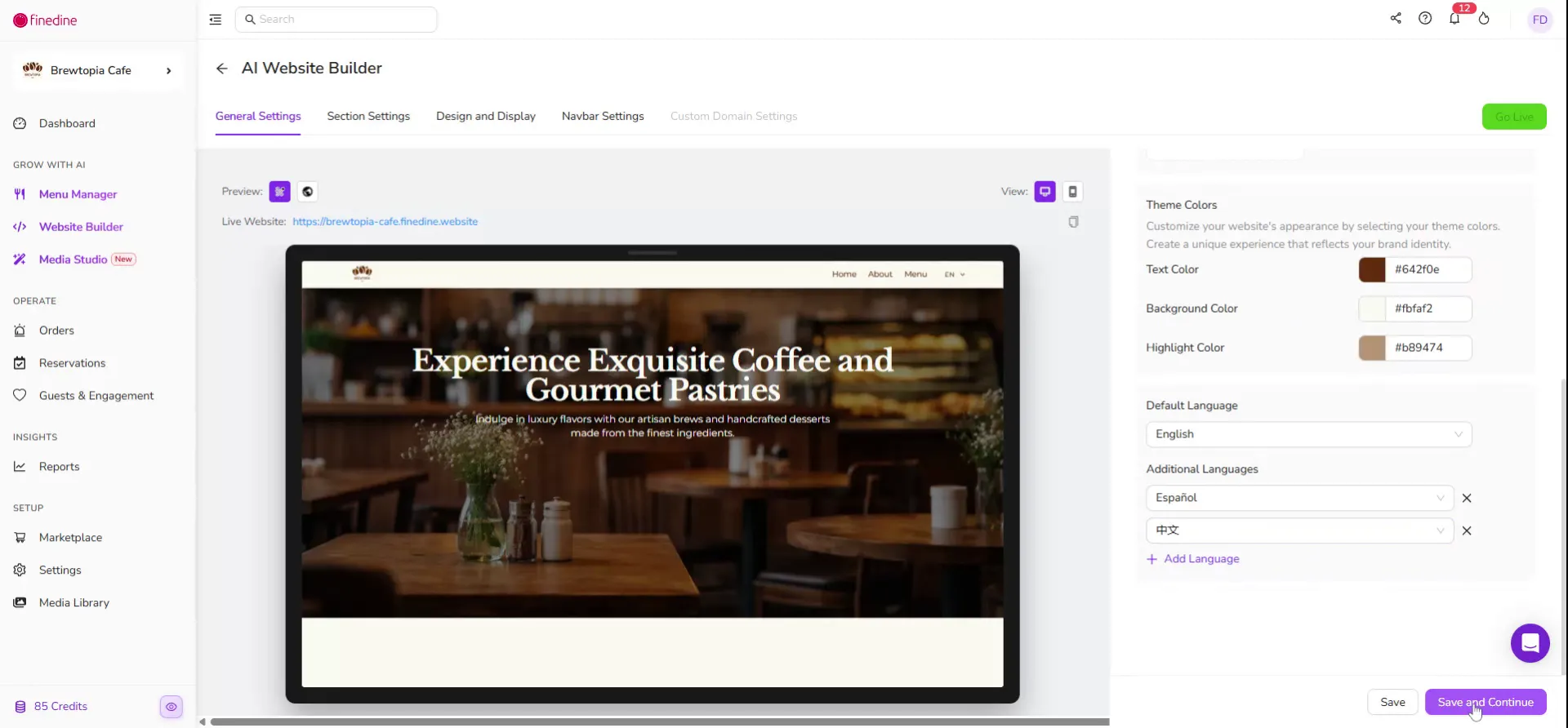The height and width of the screenshot is (728, 1568).
Task: Click the Save button
Action: [x=1392, y=702]
